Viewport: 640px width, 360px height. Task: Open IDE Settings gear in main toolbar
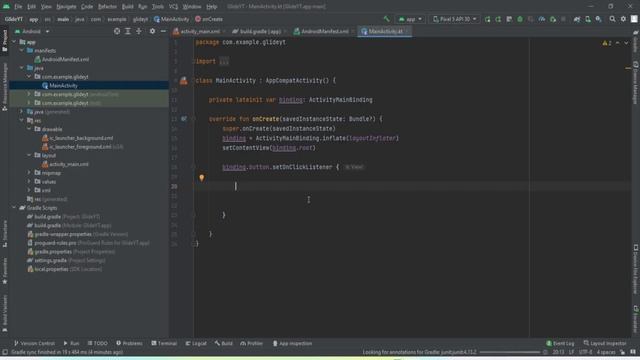point(623,19)
